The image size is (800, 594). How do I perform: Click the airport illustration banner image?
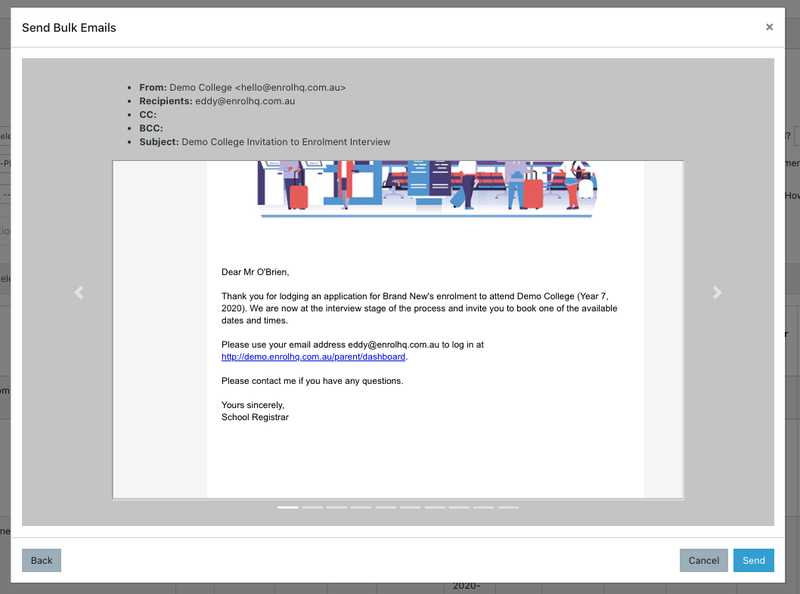coord(426,188)
